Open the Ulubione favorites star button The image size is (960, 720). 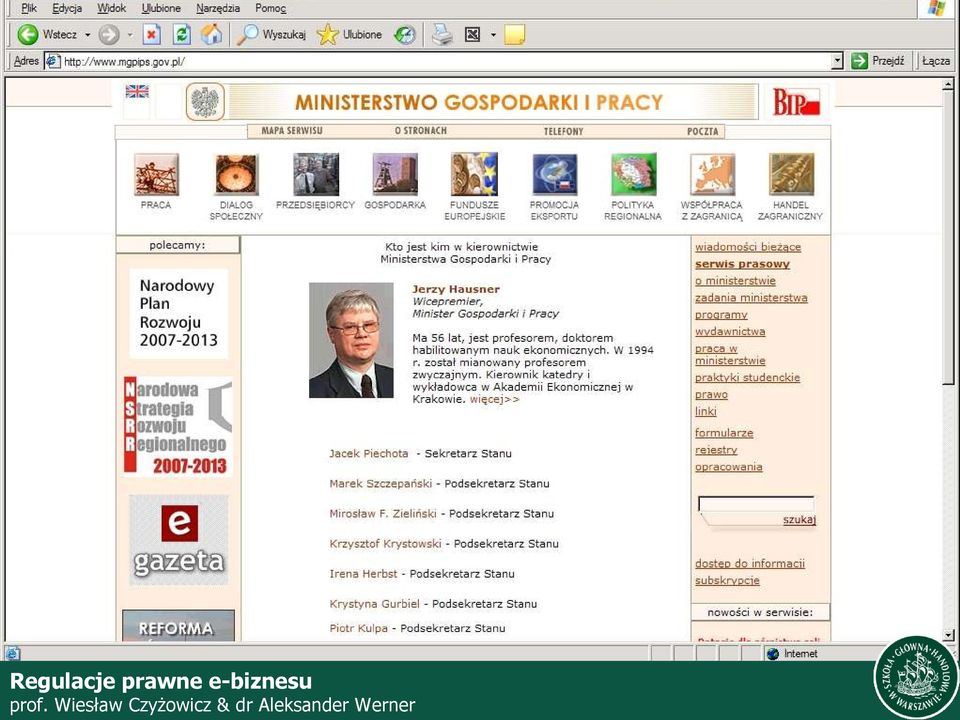[x=350, y=34]
